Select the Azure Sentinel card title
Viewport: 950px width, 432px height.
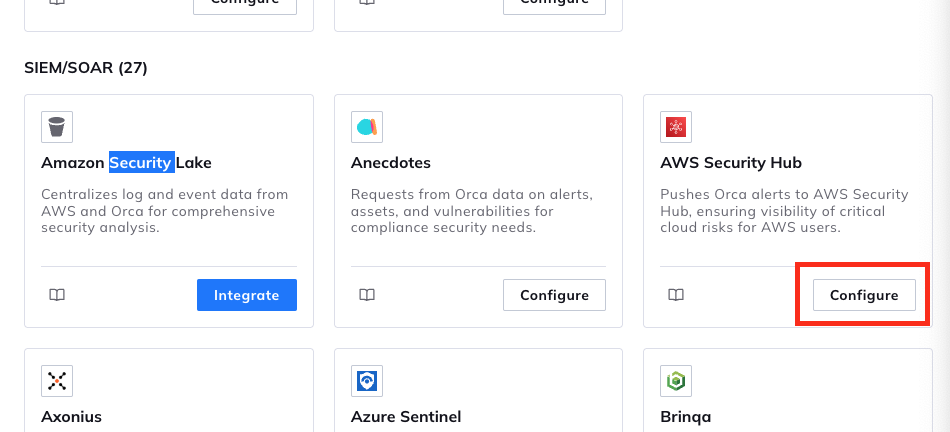[x=406, y=417]
